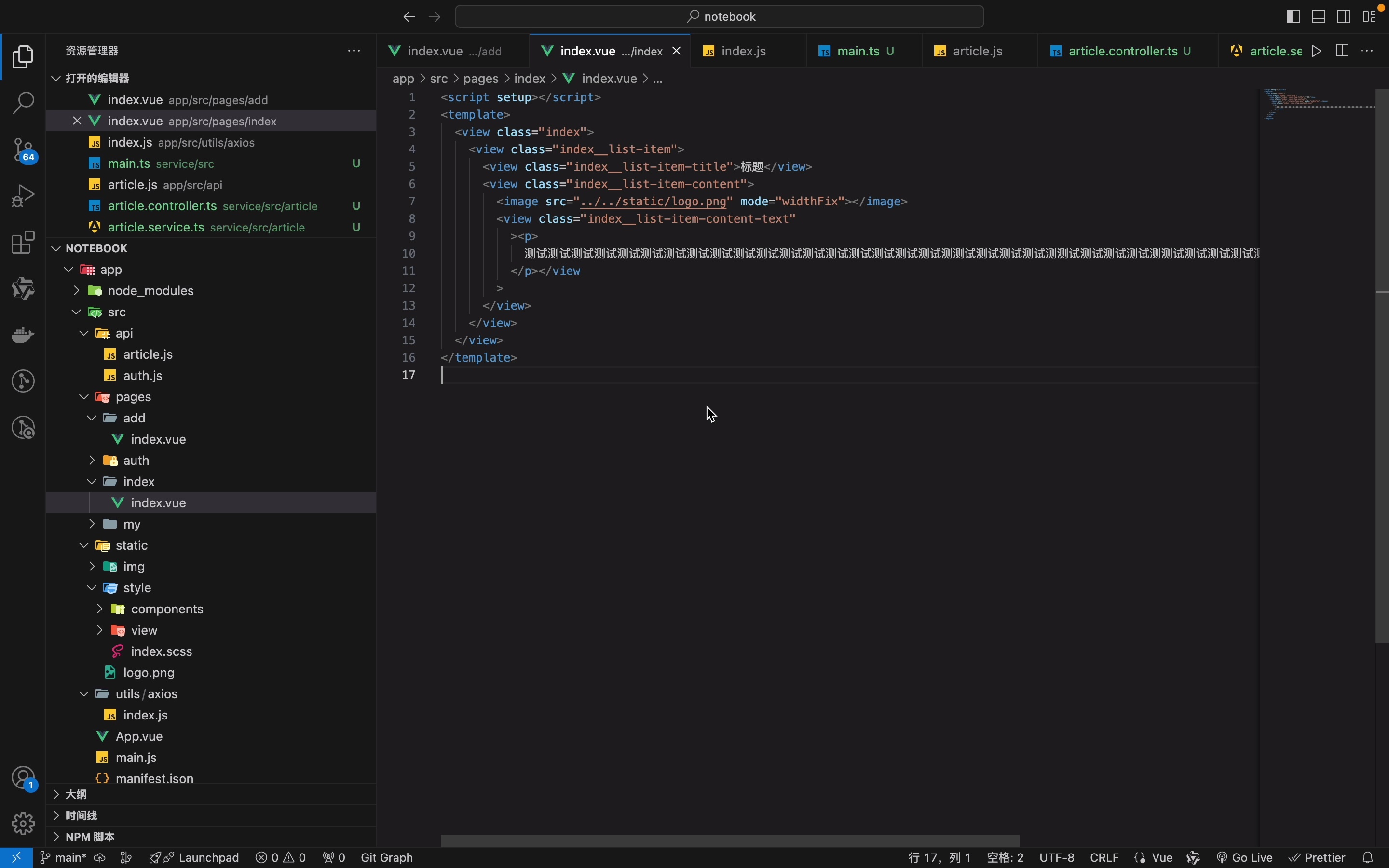
Task: Open Git Graph from the status bar
Action: click(x=386, y=857)
